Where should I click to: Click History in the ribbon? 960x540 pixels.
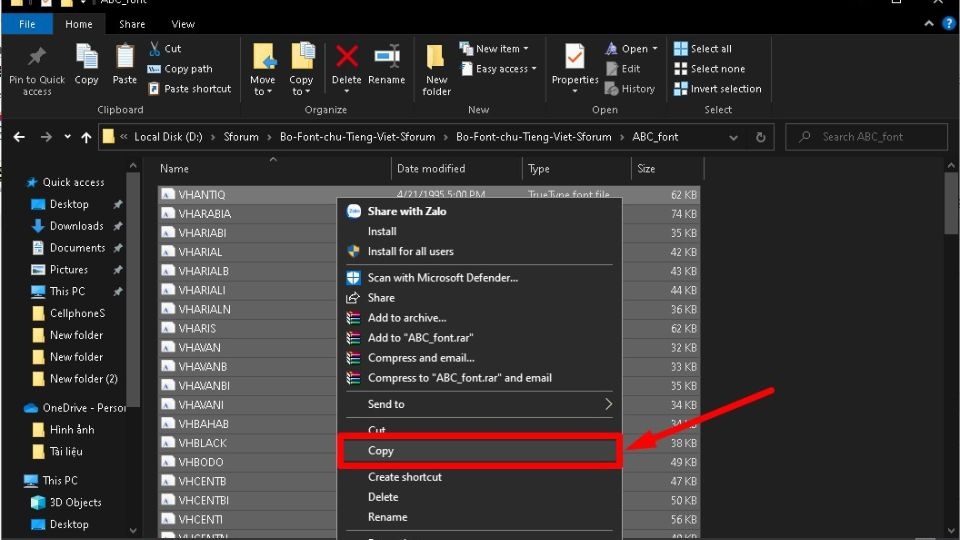pyautogui.click(x=630, y=89)
